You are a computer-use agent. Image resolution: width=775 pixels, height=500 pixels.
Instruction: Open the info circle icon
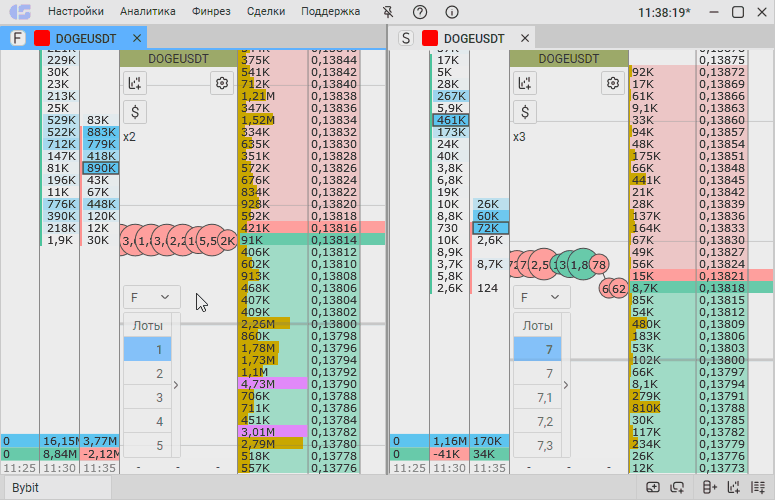[452, 12]
